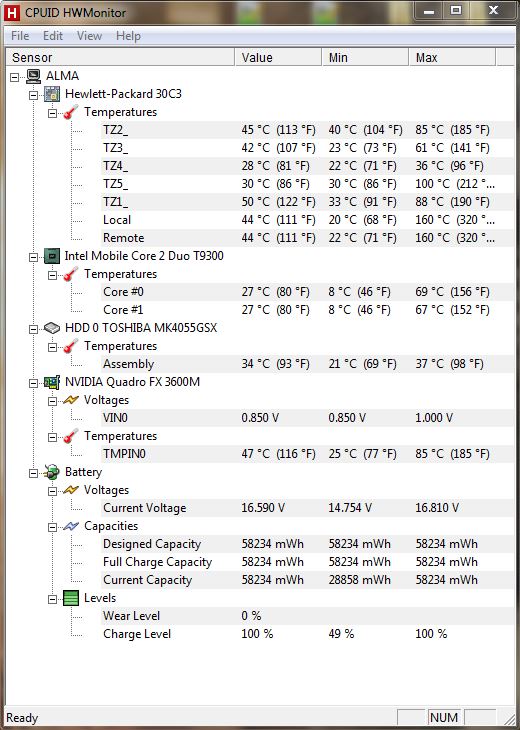Select the Hewlett-Packard 30C3 motherboard icon
Viewport: 520px width, 730px height.
52,94
